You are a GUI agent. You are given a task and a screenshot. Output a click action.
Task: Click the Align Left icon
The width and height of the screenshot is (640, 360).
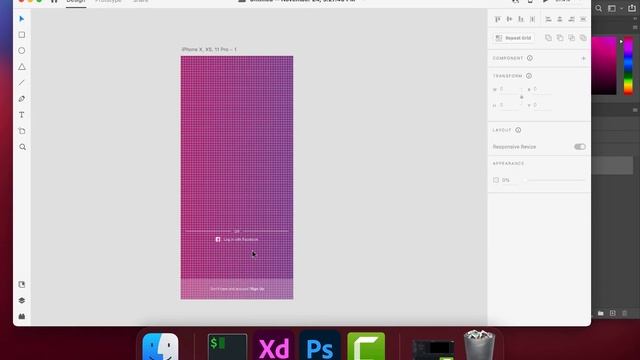point(548,19)
